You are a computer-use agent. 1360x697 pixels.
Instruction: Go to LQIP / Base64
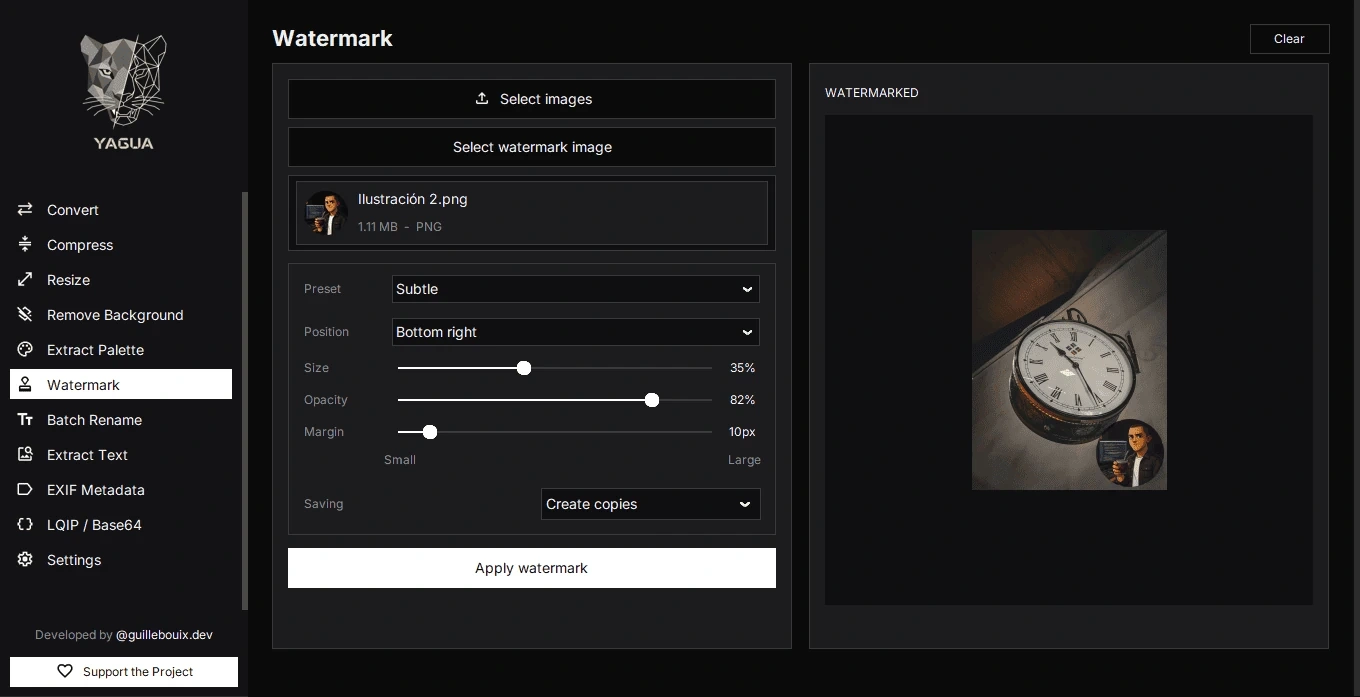click(x=121, y=525)
